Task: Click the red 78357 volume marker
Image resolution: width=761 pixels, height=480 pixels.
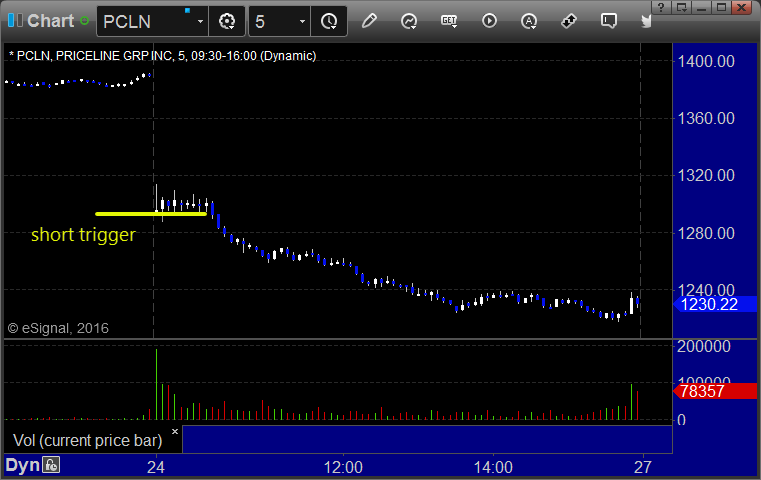Action: pyautogui.click(x=714, y=391)
